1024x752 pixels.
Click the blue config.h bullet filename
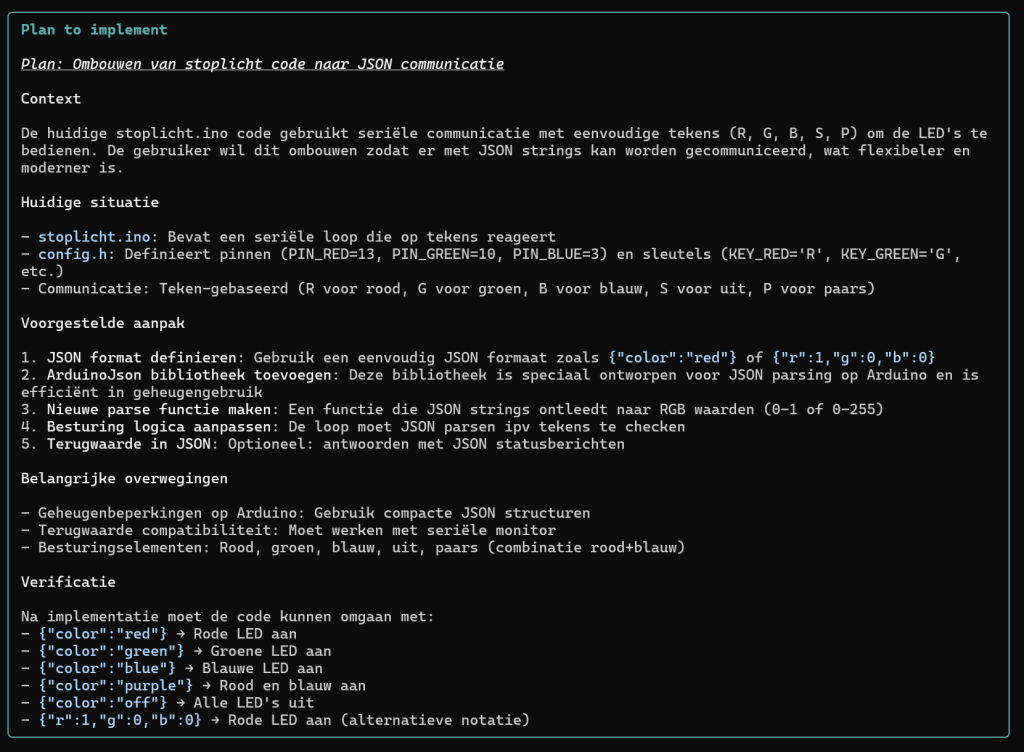[72, 254]
